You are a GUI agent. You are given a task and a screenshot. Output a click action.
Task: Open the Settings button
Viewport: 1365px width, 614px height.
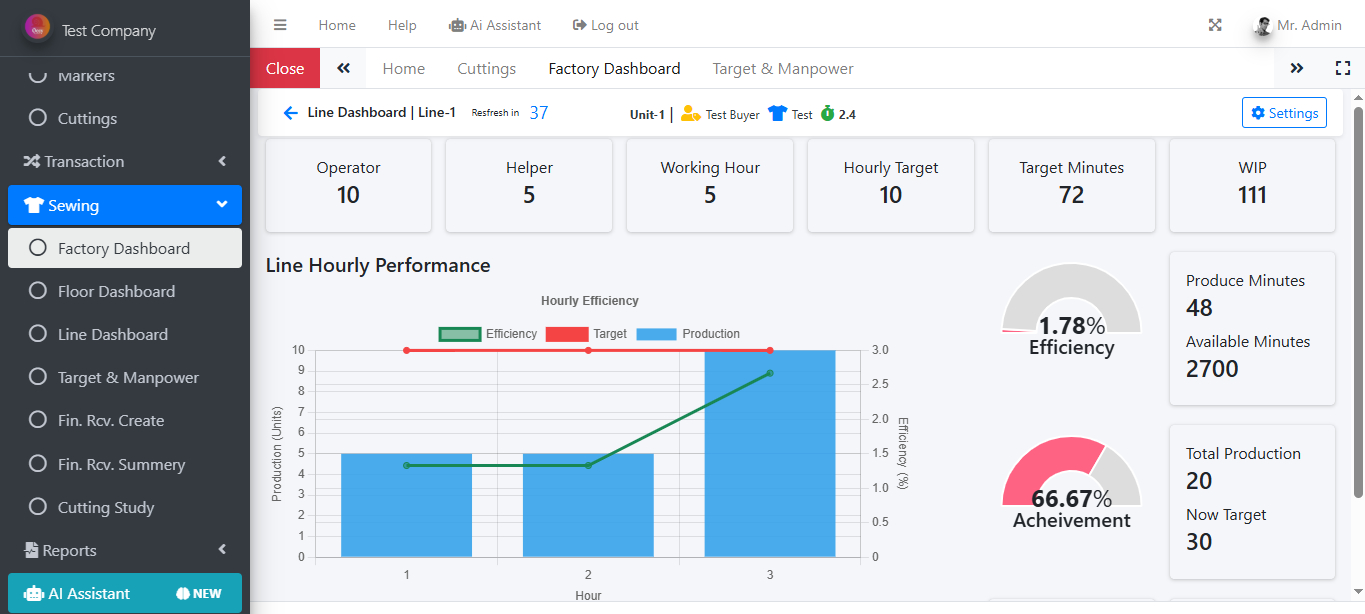coord(1284,113)
